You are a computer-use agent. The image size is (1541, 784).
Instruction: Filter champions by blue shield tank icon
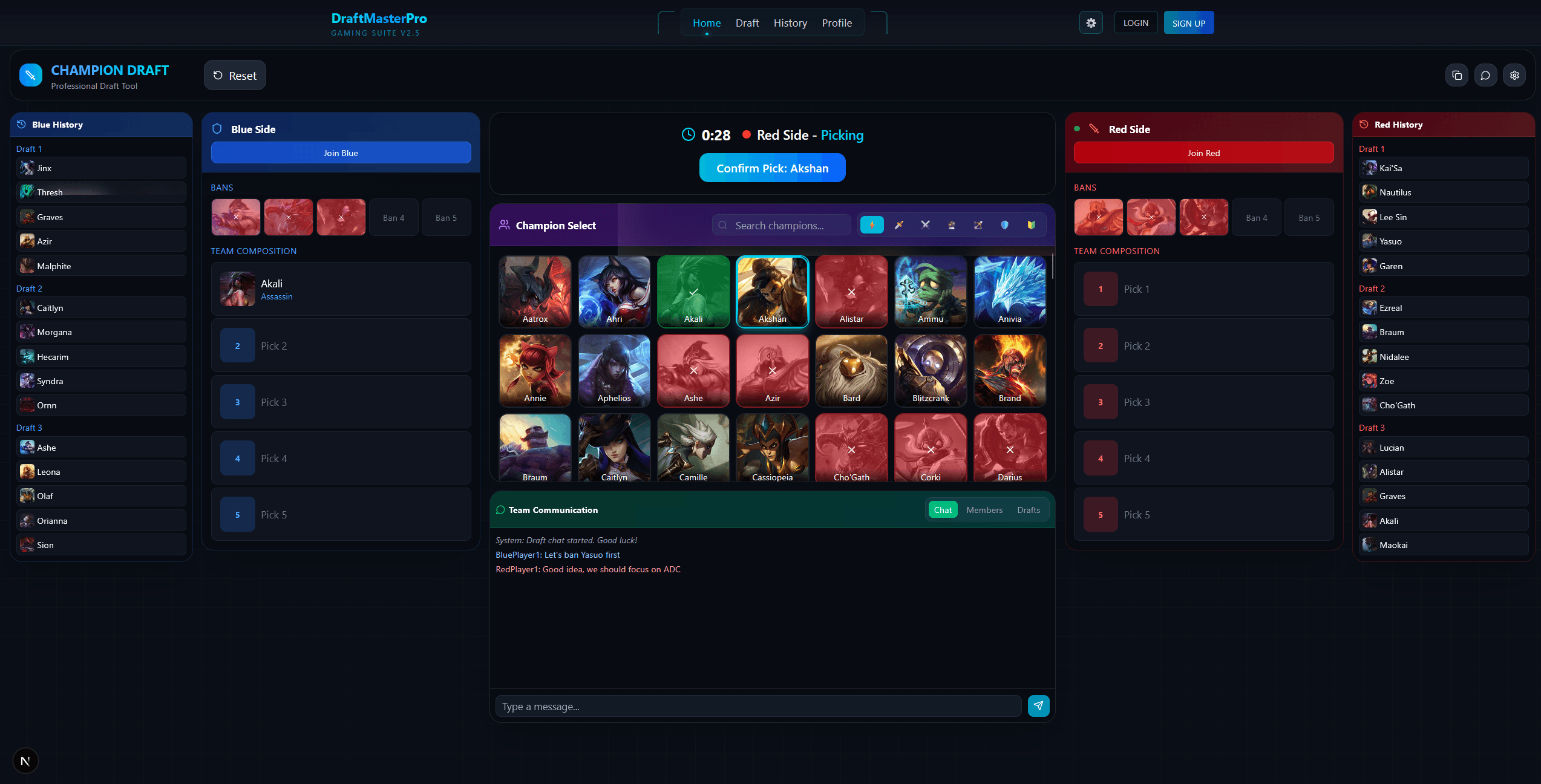(x=1005, y=225)
